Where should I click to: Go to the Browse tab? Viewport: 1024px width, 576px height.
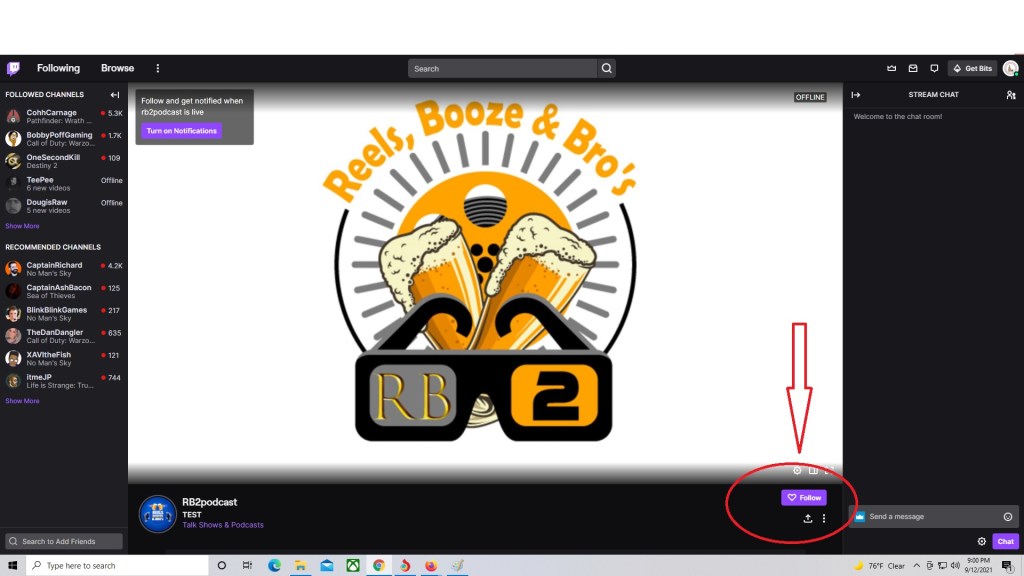(117, 68)
